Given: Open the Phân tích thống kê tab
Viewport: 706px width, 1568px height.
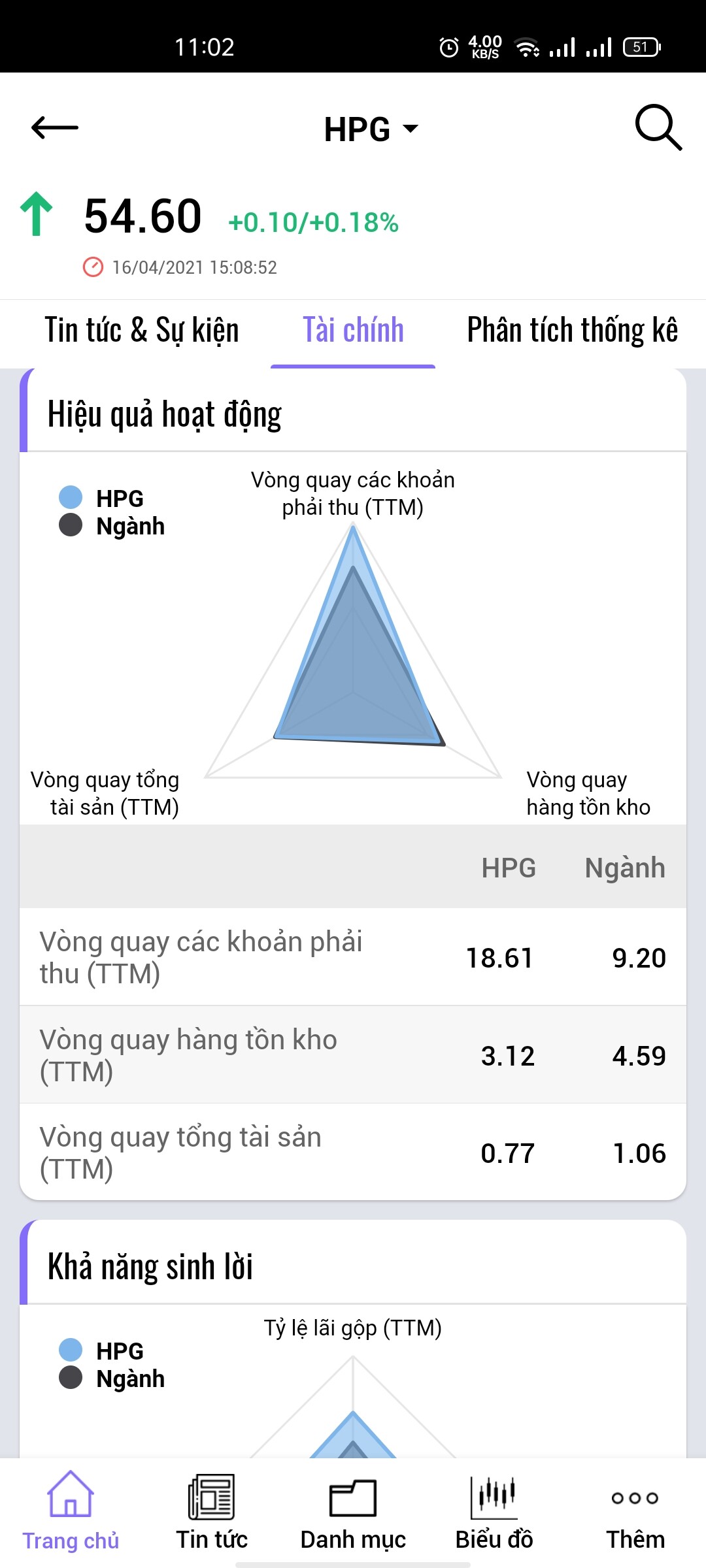Looking at the screenshot, I should pos(572,330).
